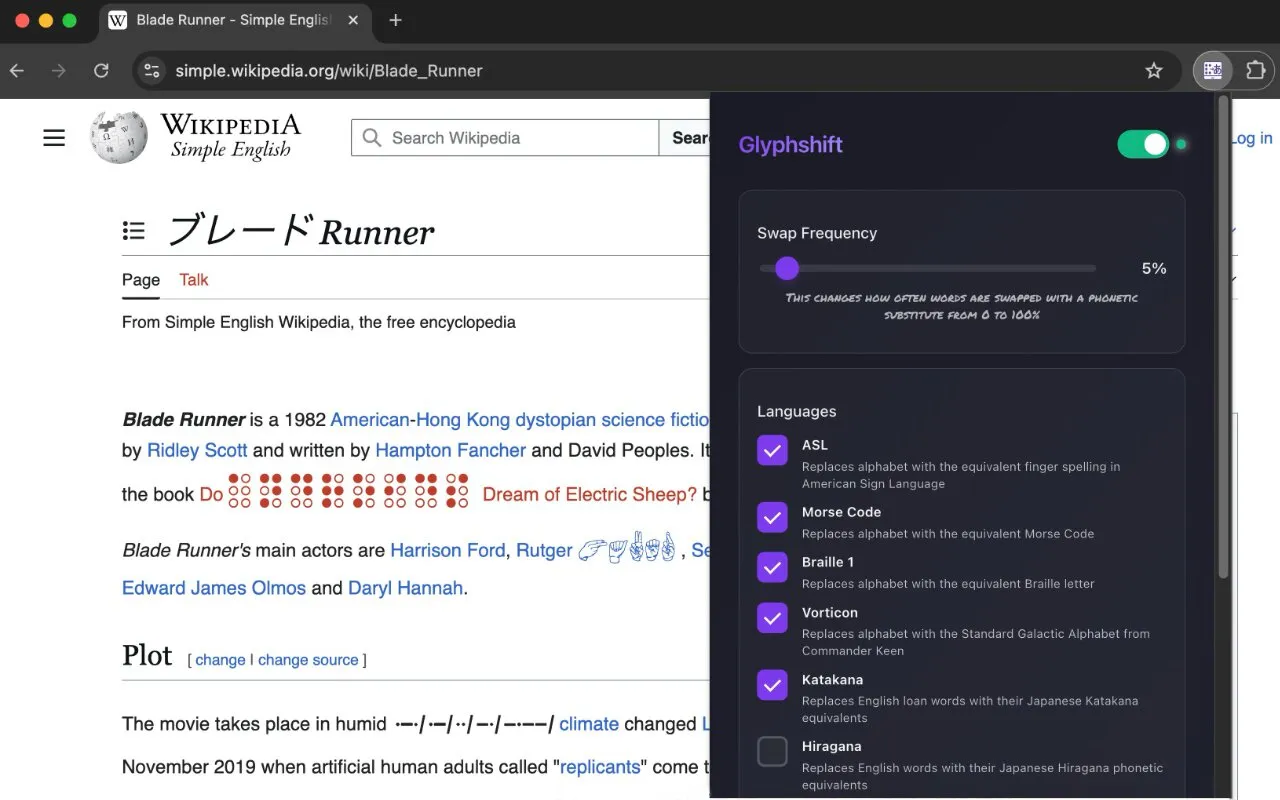Image resolution: width=1280 pixels, height=800 pixels.
Task: Uncheck the Katakana checkbox
Action: (772, 685)
